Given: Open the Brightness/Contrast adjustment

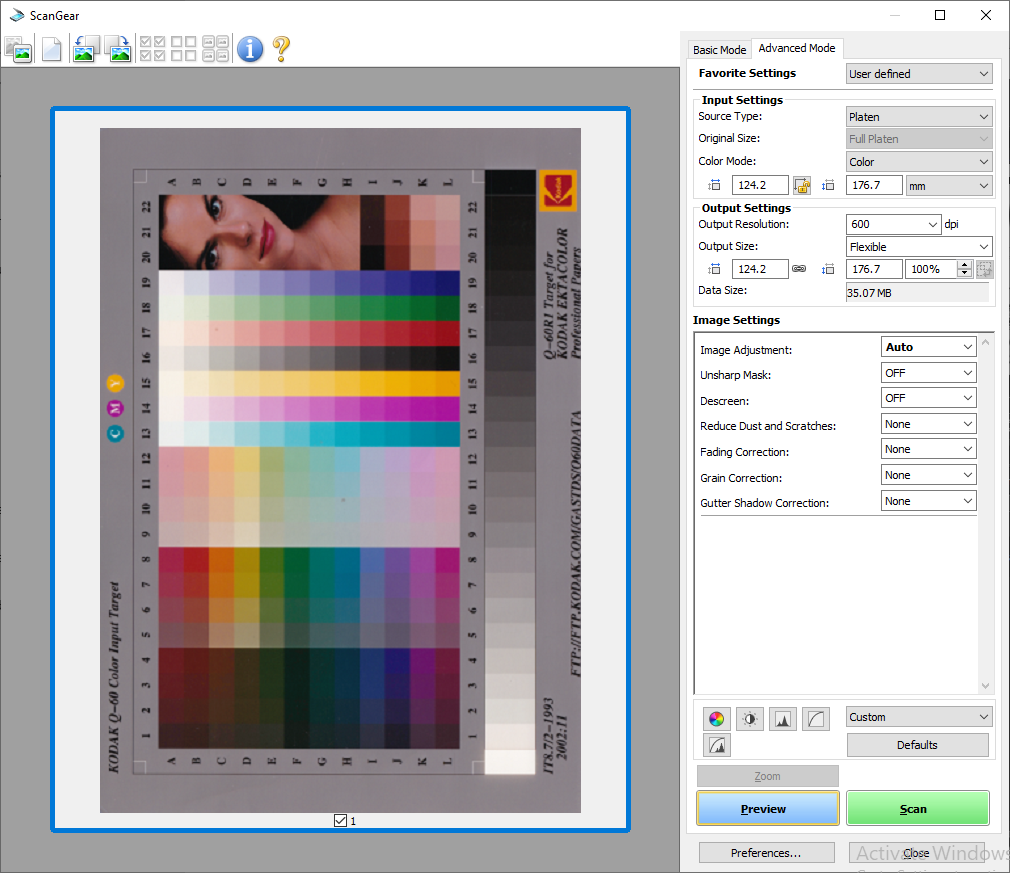Looking at the screenshot, I should [x=750, y=718].
